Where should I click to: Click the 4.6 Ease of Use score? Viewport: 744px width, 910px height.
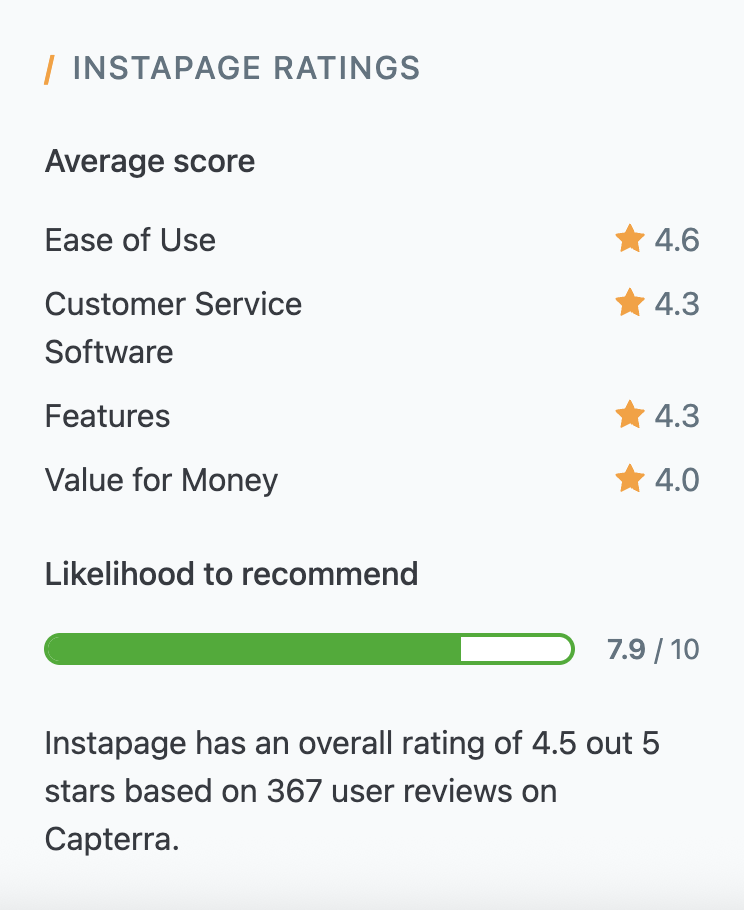(x=677, y=240)
